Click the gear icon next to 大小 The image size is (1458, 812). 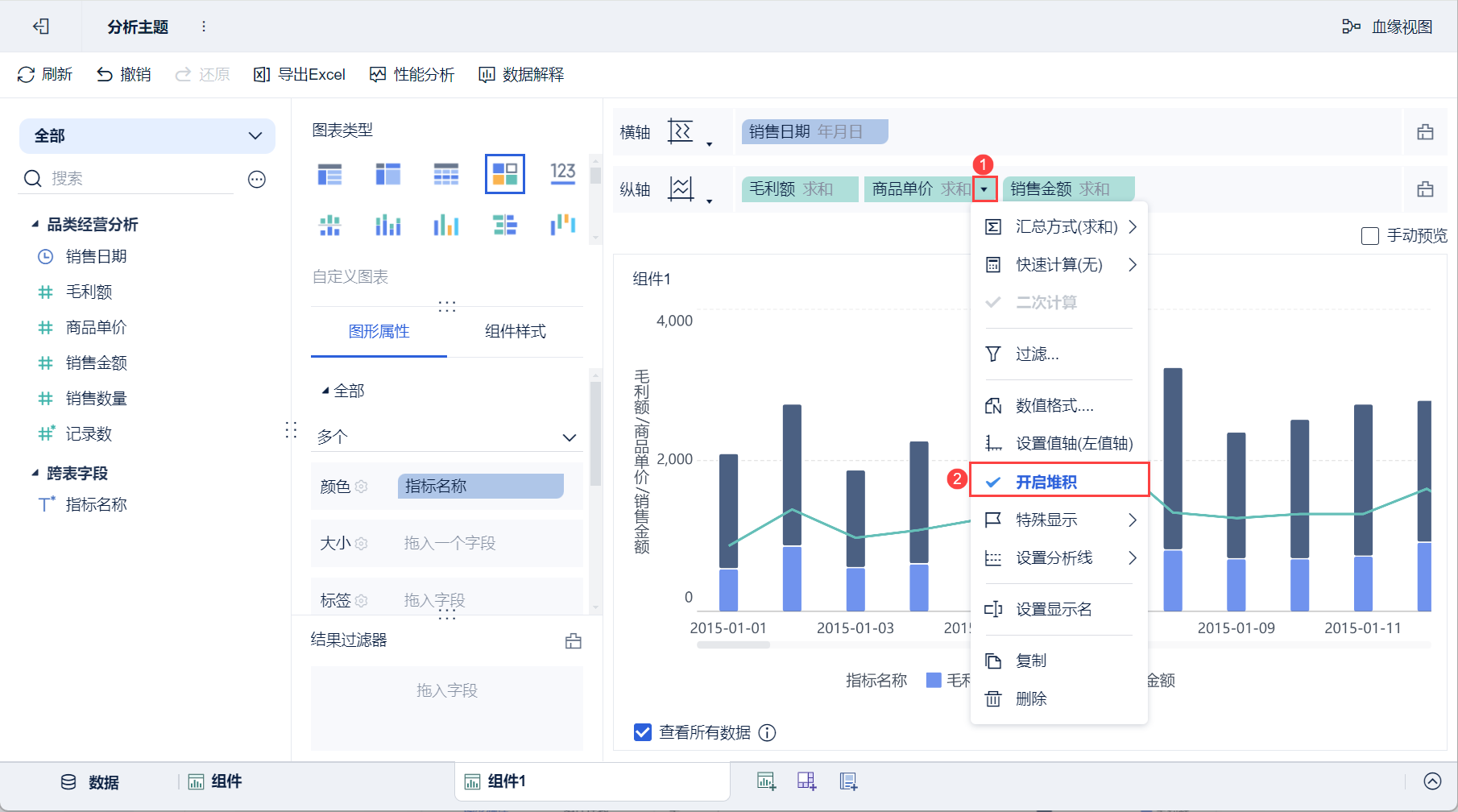pyautogui.click(x=362, y=544)
